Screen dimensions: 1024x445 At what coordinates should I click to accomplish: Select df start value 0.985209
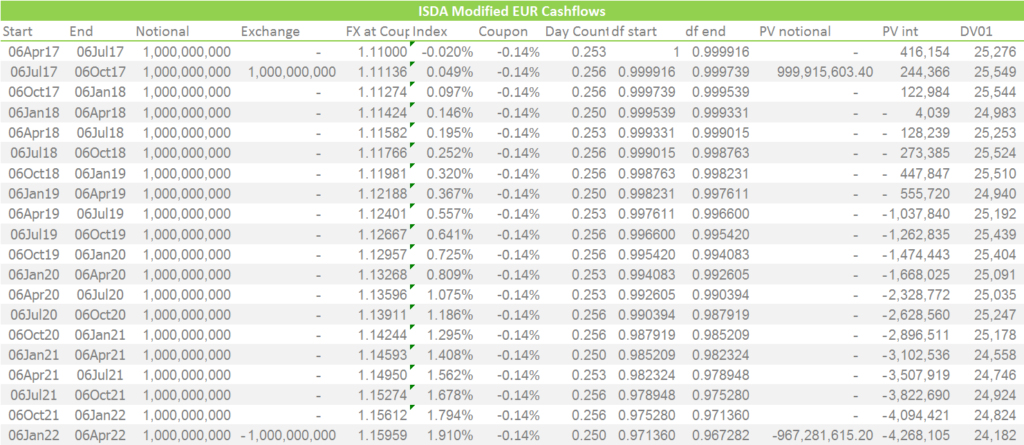coord(647,354)
